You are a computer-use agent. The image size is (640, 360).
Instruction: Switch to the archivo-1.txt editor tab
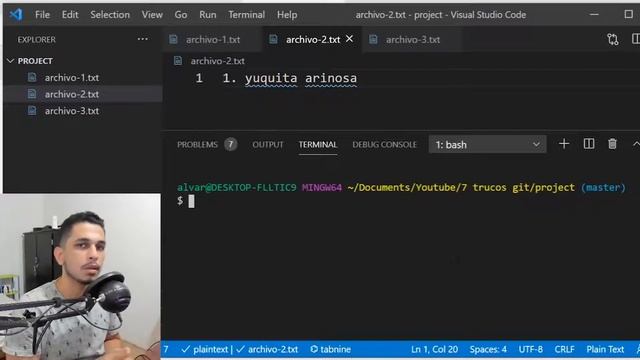pyautogui.click(x=213, y=40)
